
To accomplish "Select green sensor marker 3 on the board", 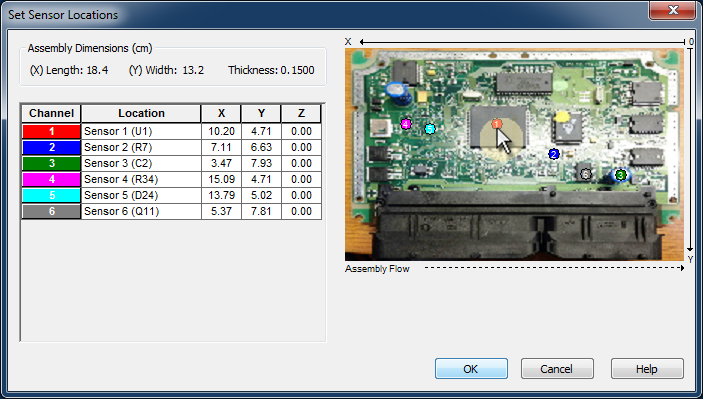I will [x=621, y=175].
